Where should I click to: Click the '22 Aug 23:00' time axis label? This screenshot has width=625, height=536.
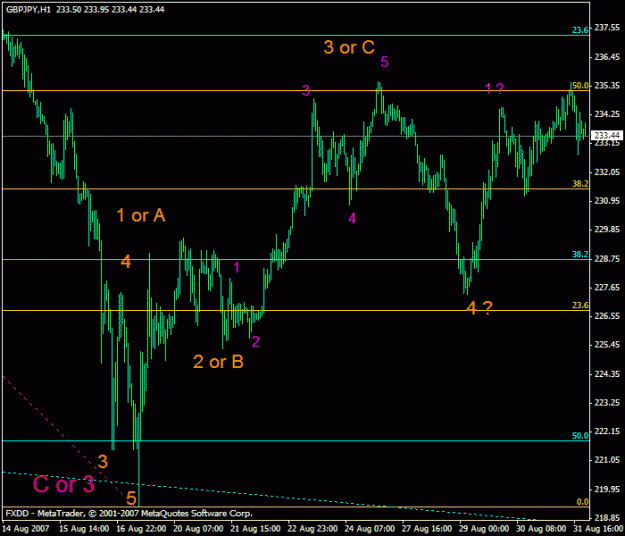[x=312, y=529]
